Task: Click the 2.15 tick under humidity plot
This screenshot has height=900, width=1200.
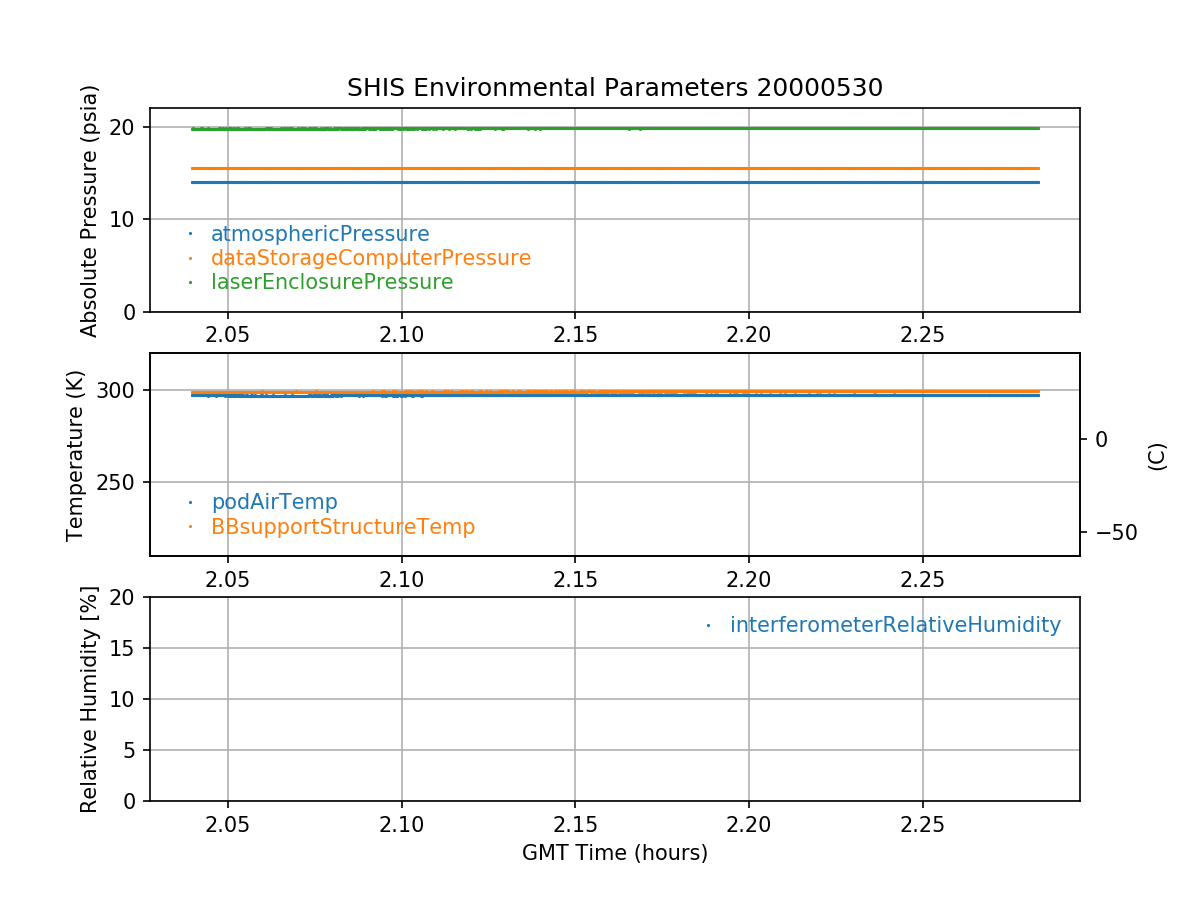Action: point(574,823)
